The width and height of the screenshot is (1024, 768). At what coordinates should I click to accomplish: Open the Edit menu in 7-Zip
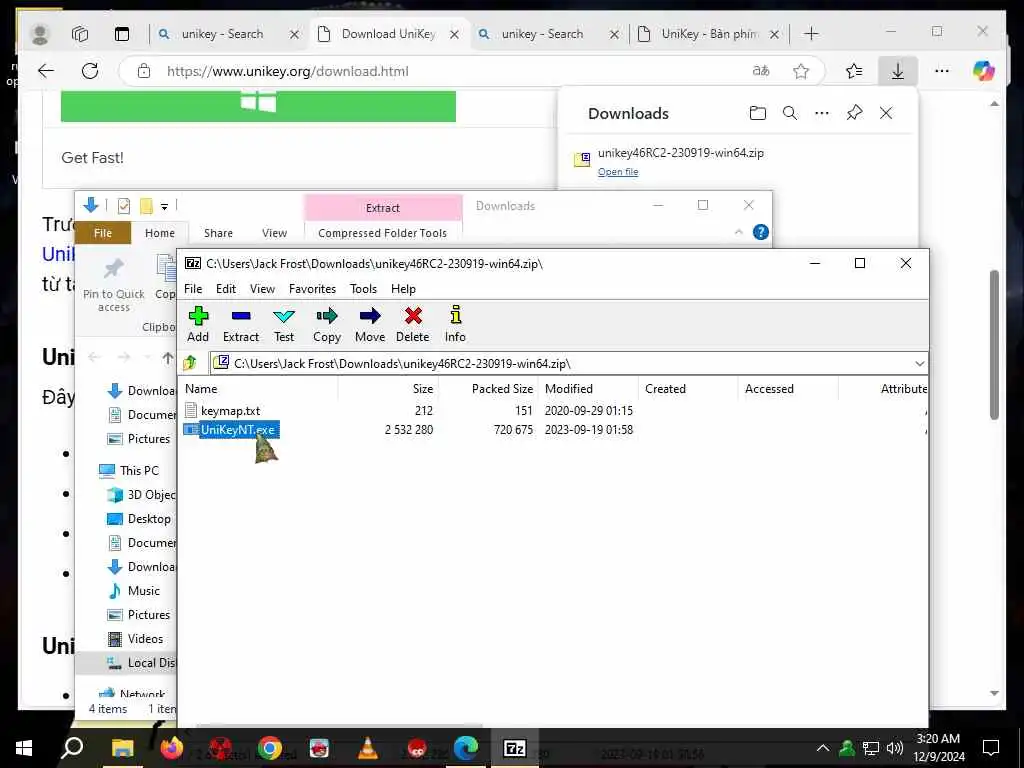point(226,289)
